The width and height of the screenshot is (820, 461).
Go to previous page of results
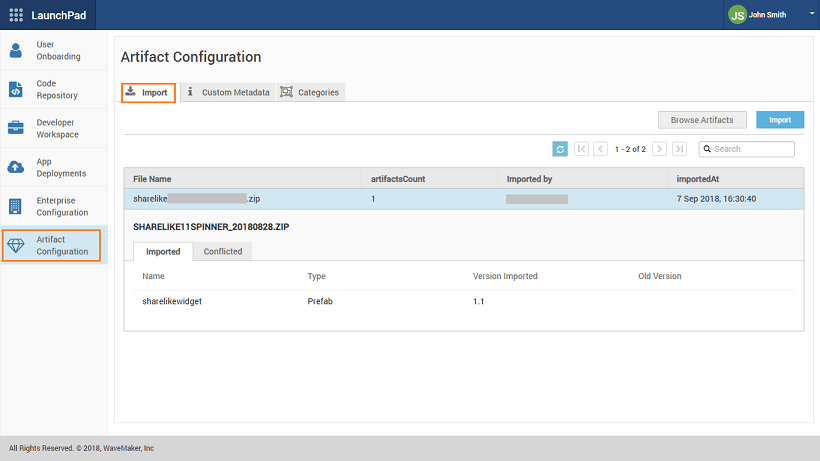[x=600, y=149]
